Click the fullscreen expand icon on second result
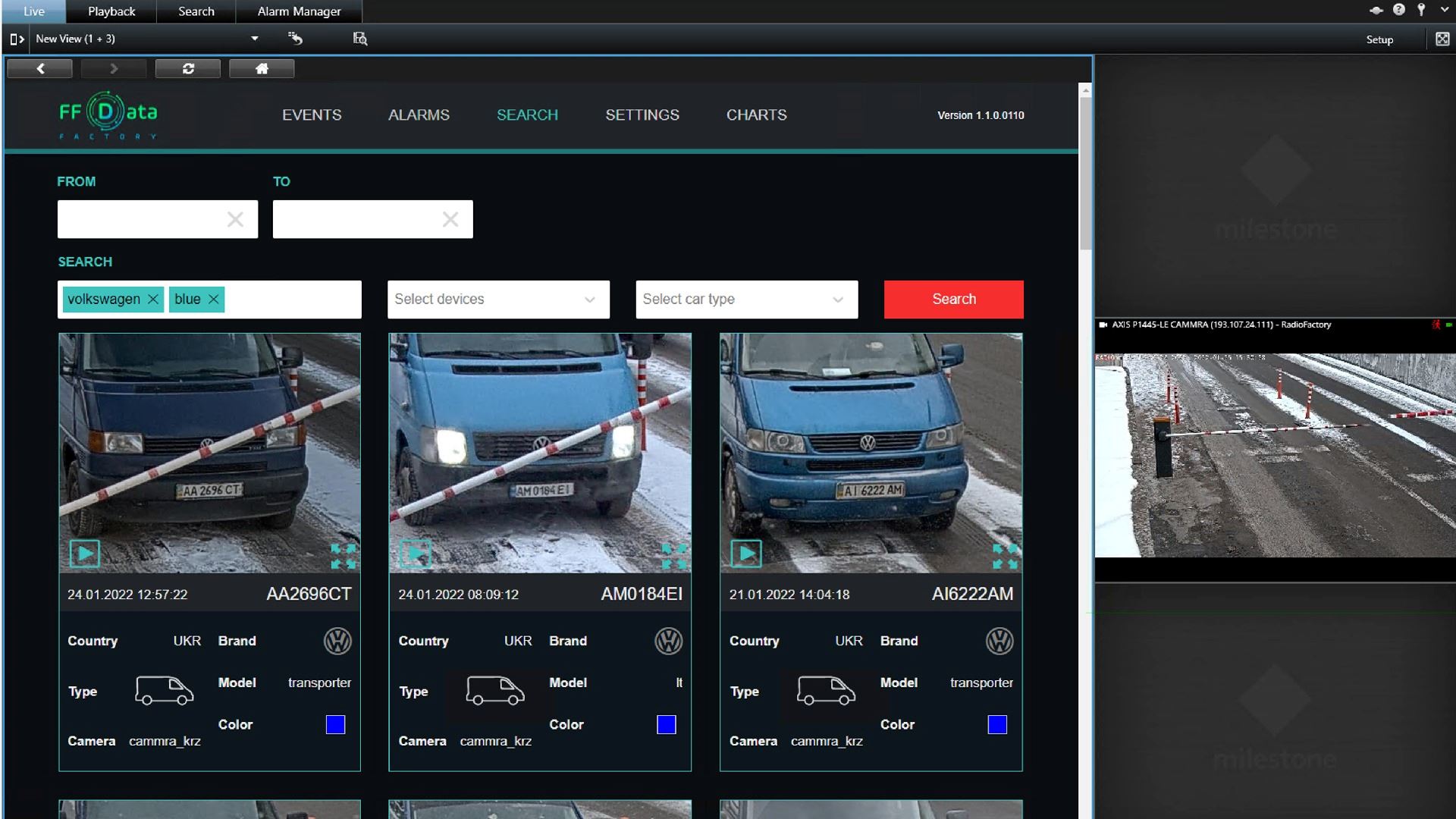 click(x=673, y=554)
